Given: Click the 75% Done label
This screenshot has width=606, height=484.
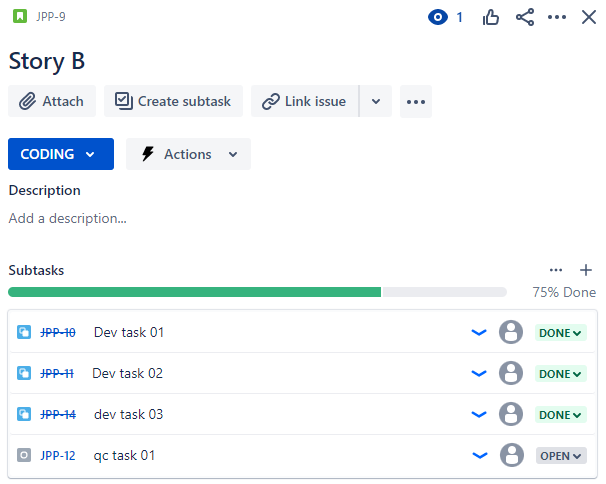Looking at the screenshot, I should (564, 292).
